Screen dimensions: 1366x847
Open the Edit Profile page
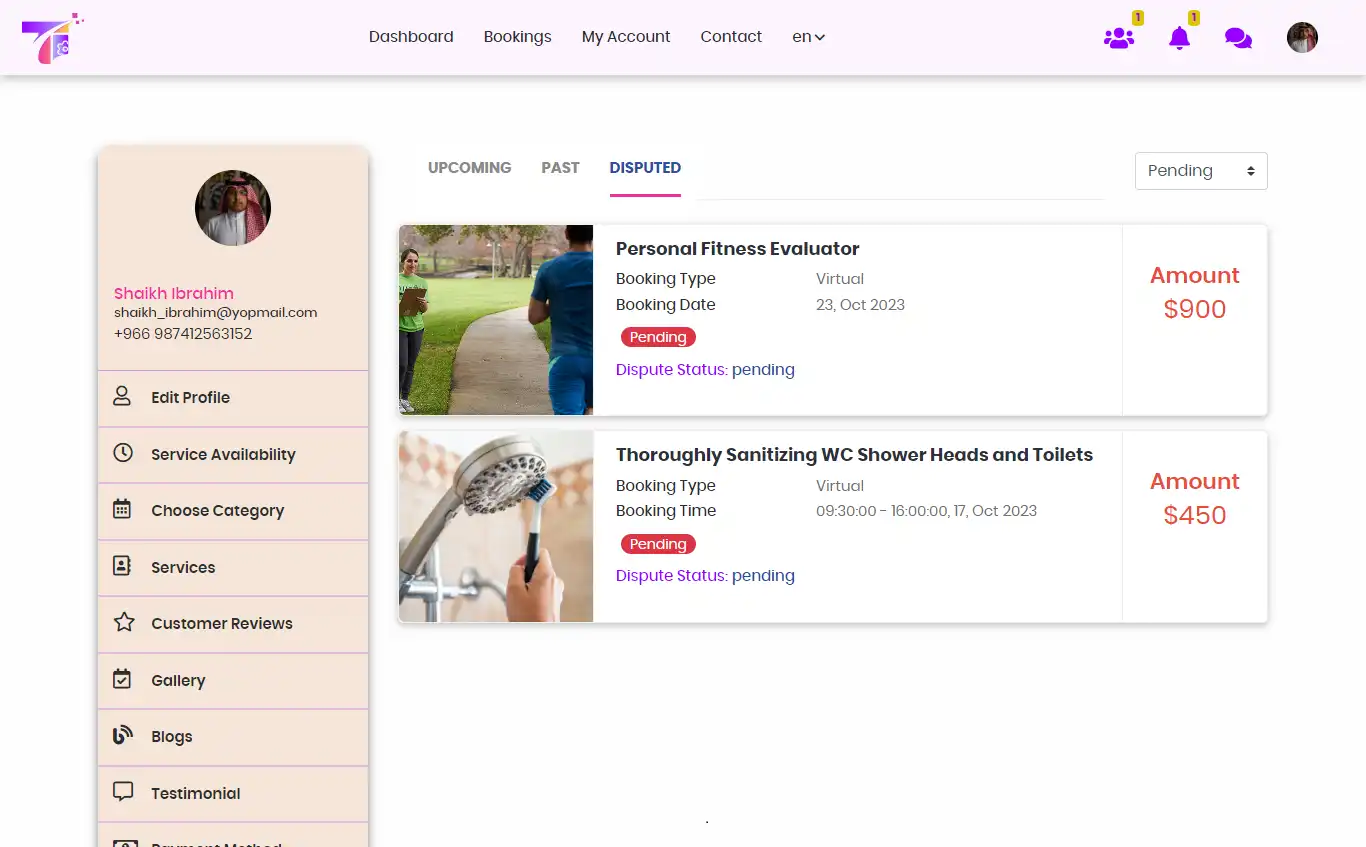[189, 397]
